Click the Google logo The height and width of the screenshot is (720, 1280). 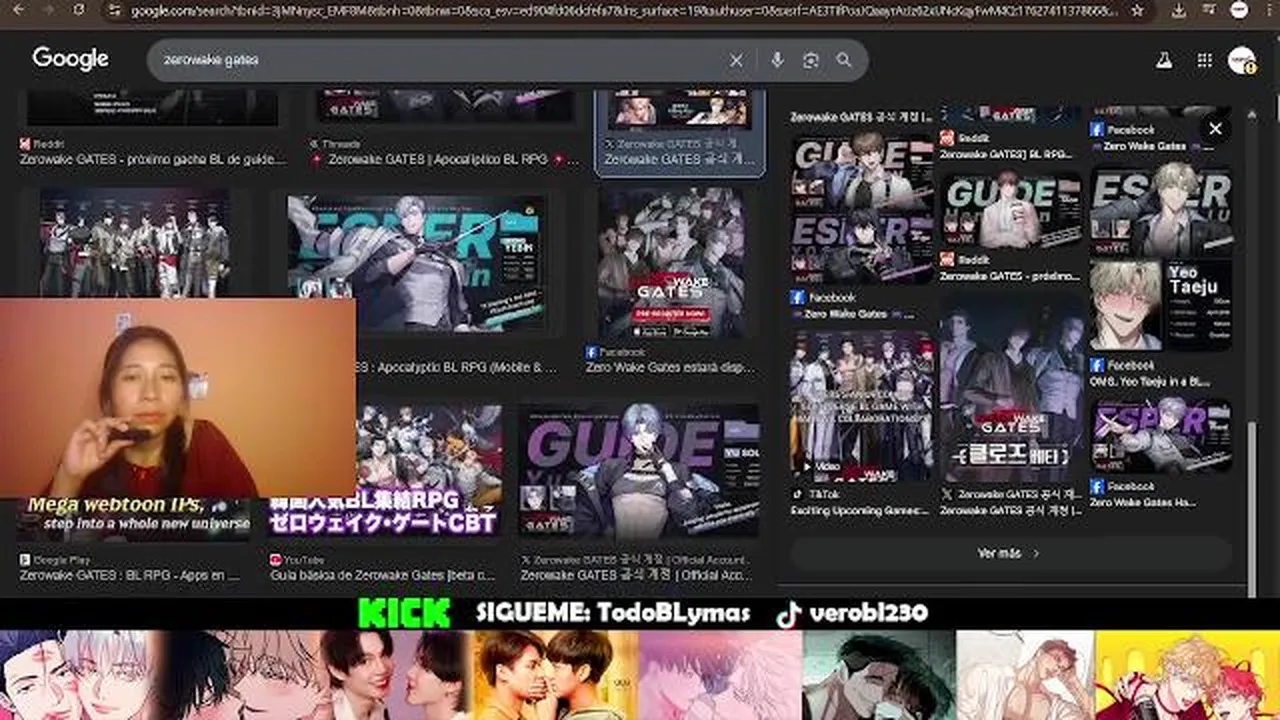(x=70, y=59)
